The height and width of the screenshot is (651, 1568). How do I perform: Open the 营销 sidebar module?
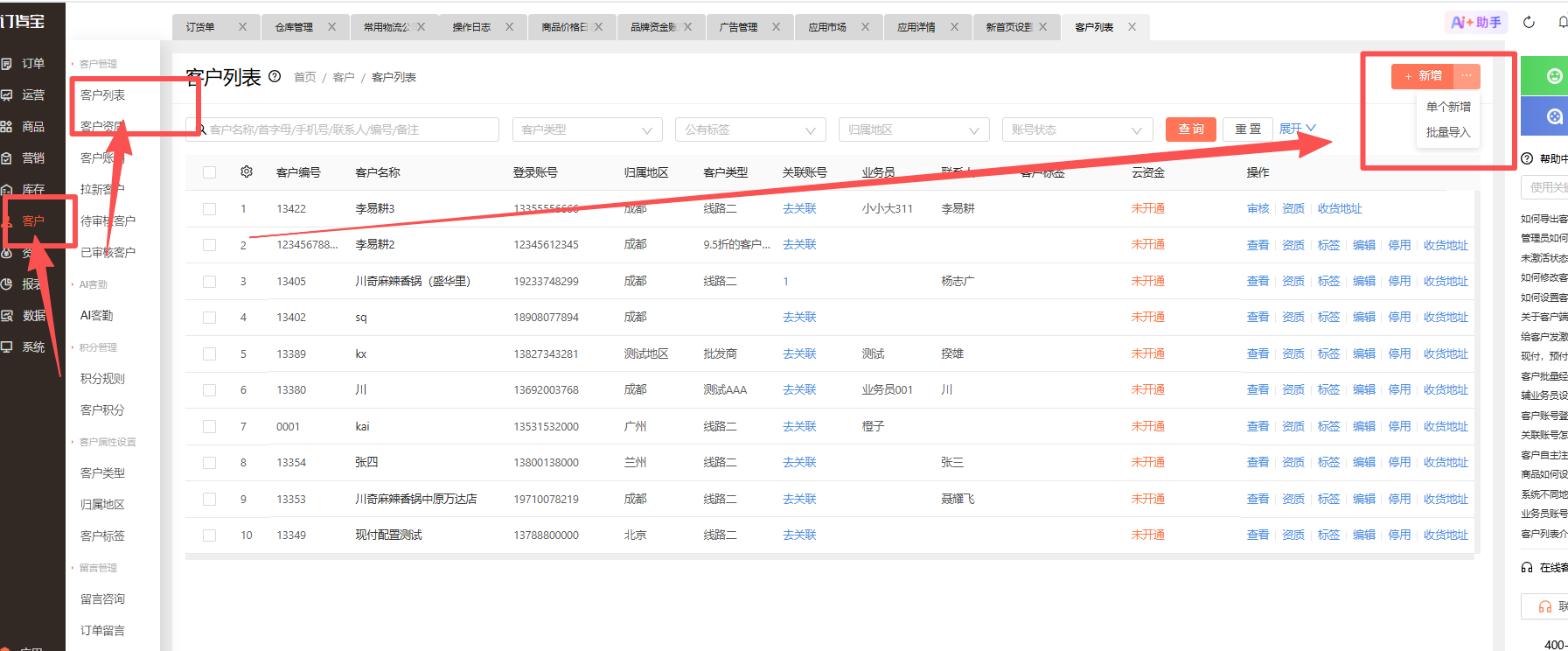coord(32,158)
